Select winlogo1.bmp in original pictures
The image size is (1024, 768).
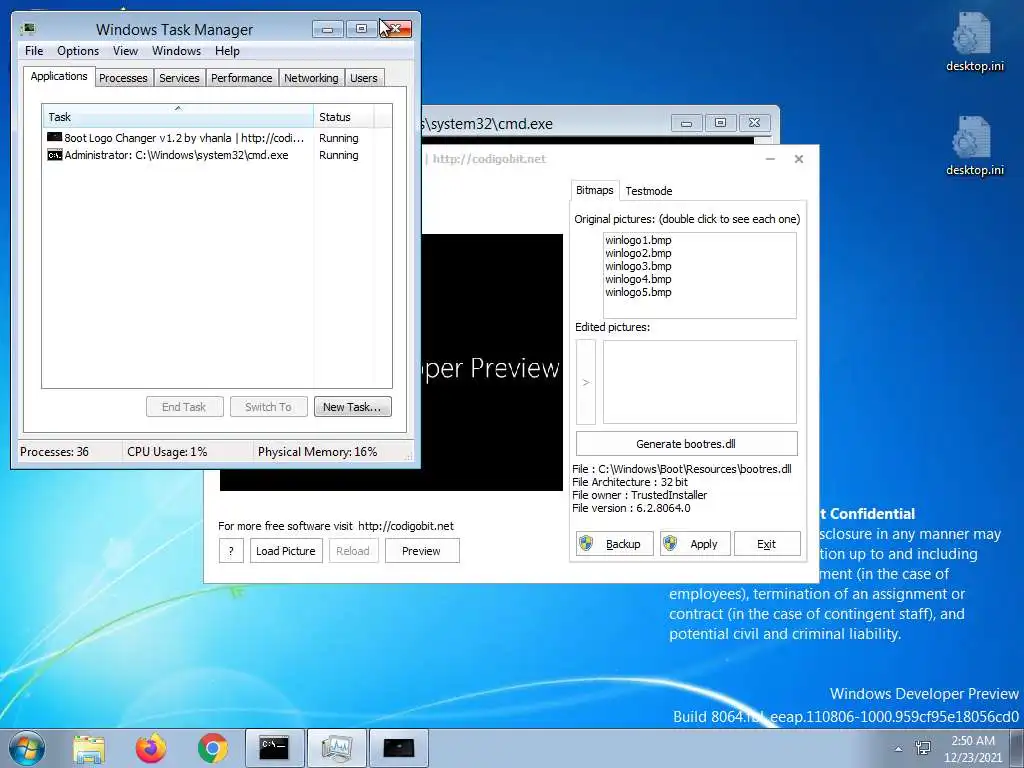click(x=638, y=240)
